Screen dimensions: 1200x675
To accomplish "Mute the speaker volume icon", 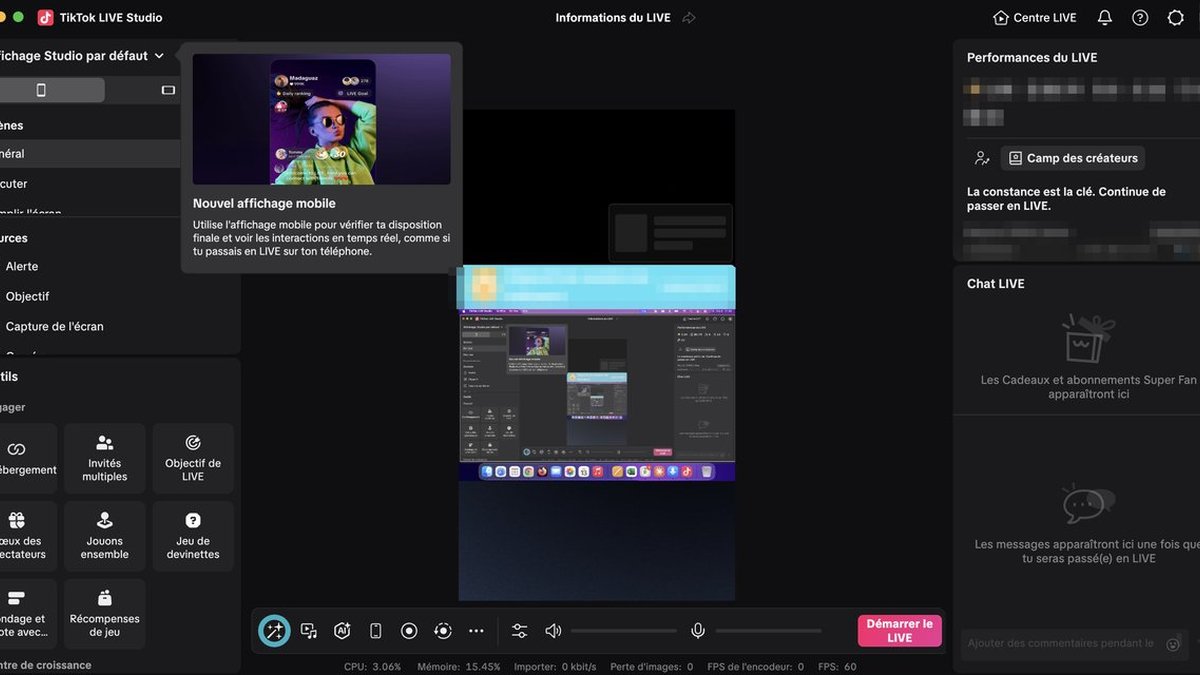I will coord(553,631).
